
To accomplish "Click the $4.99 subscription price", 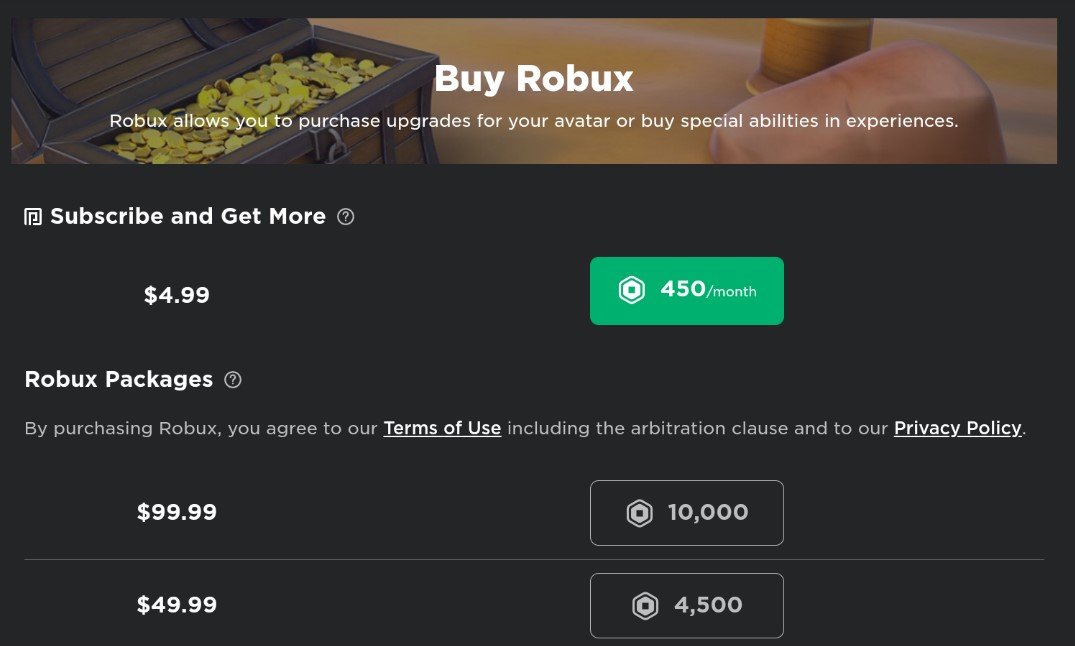I will coord(177,295).
